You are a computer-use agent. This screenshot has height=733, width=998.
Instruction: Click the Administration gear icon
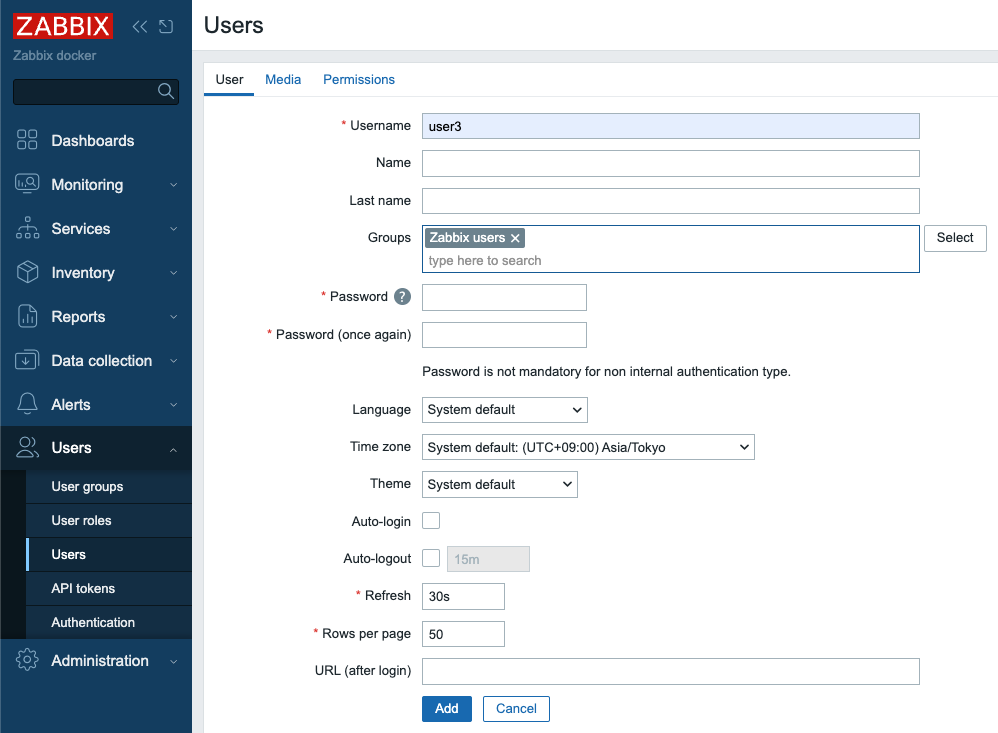click(27, 660)
